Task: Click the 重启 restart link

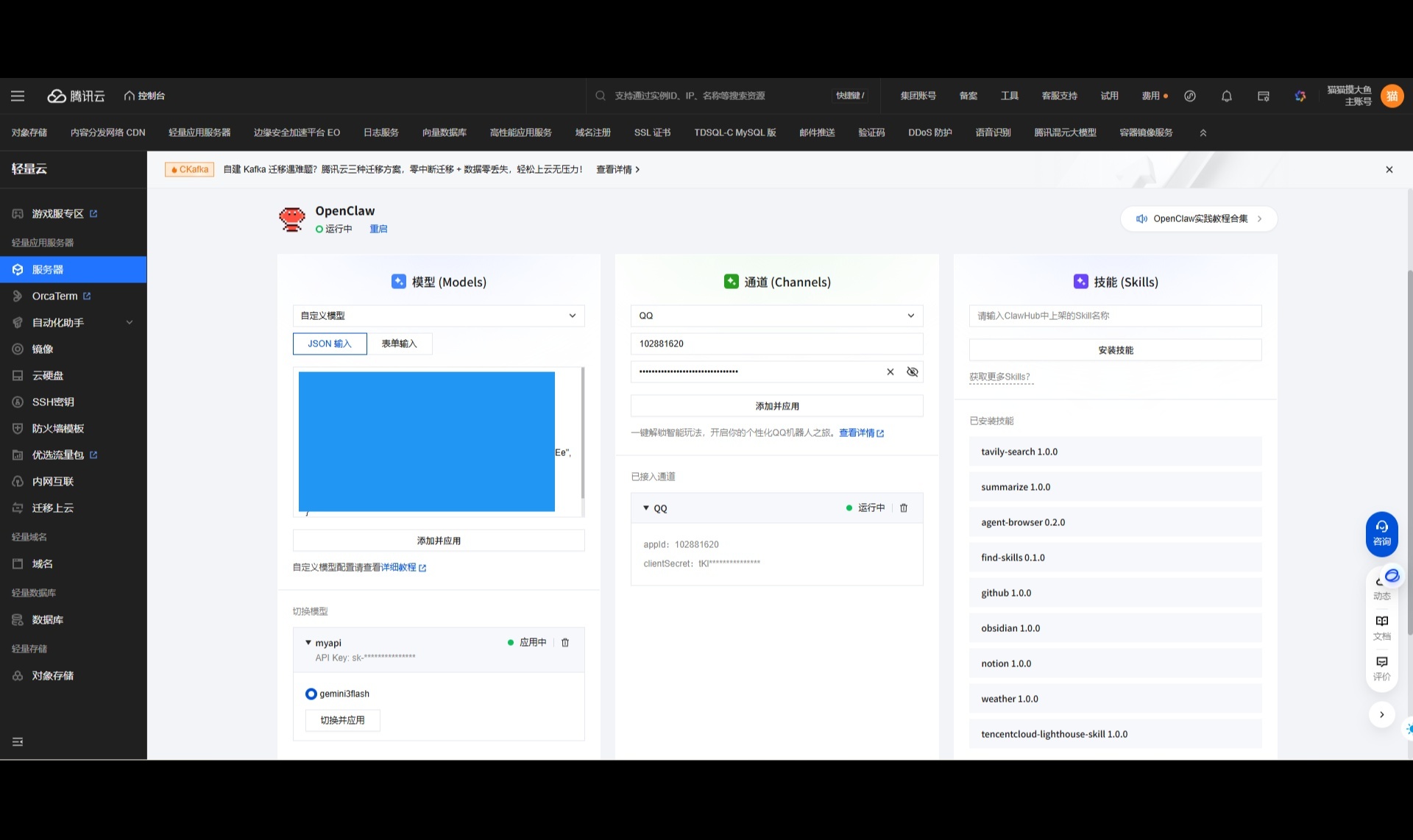Action: [378, 229]
